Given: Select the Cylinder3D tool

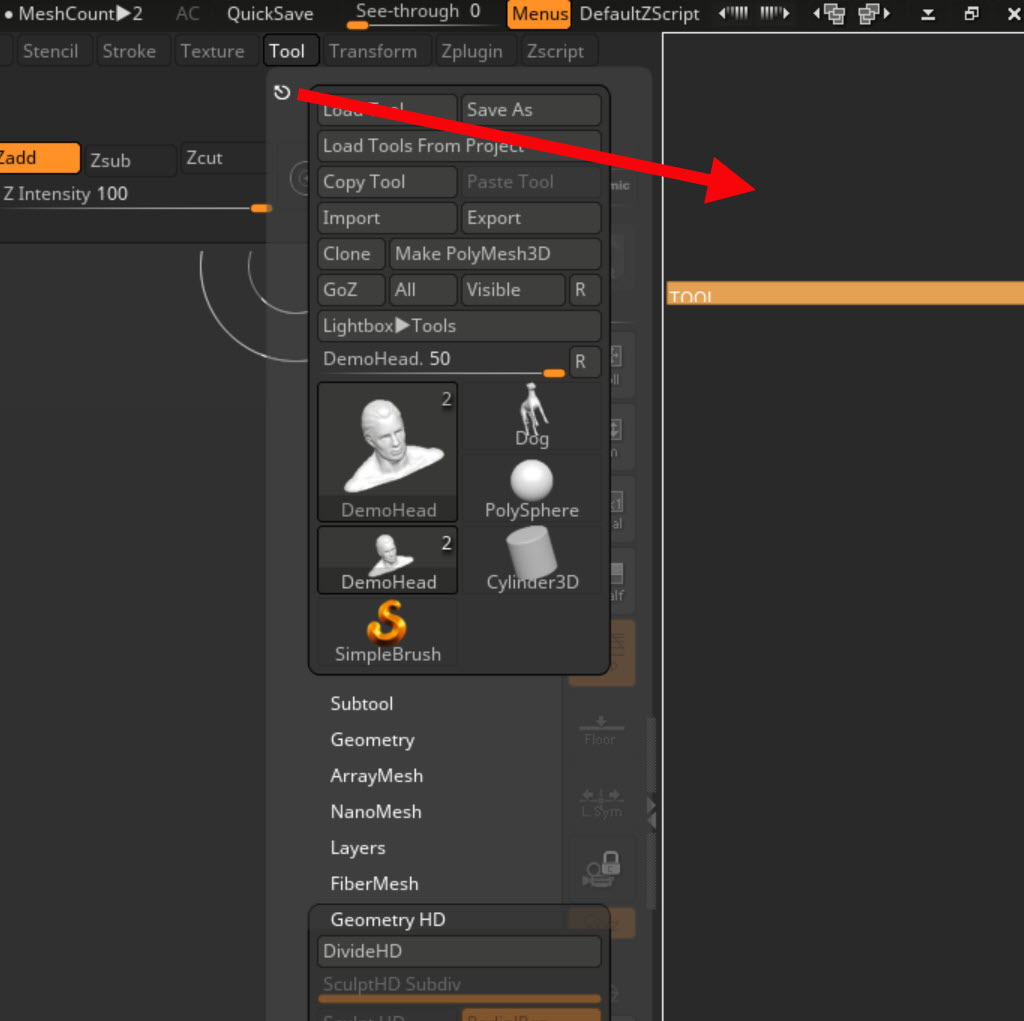Looking at the screenshot, I should coord(532,560).
